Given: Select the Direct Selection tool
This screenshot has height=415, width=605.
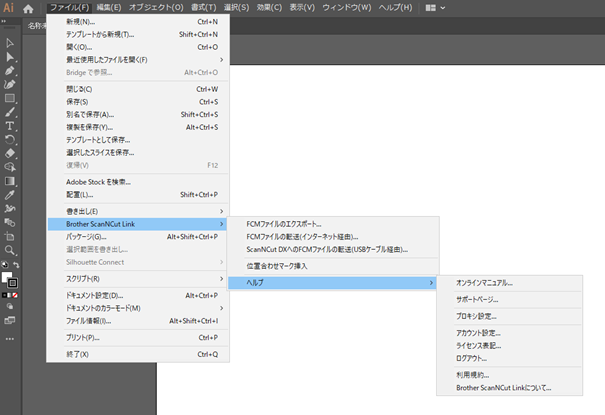Looking at the screenshot, I should pyautogui.click(x=10, y=57).
